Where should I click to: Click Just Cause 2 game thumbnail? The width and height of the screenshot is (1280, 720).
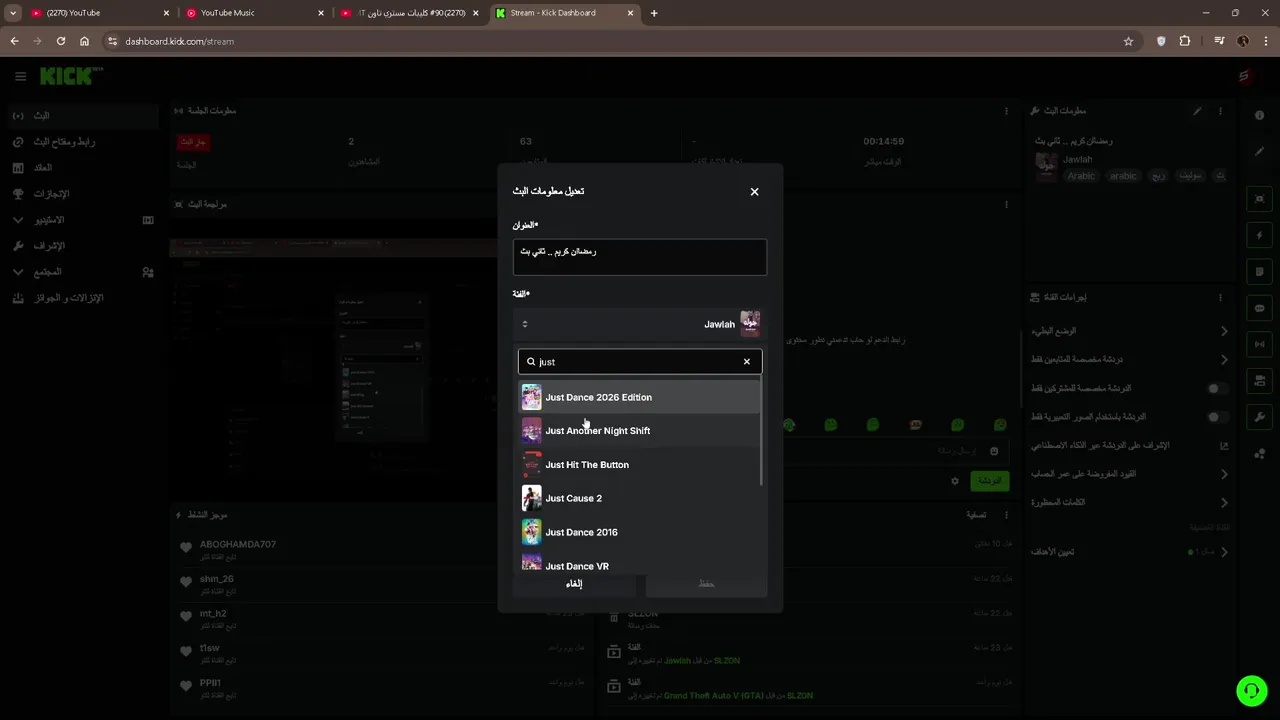[x=532, y=498]
